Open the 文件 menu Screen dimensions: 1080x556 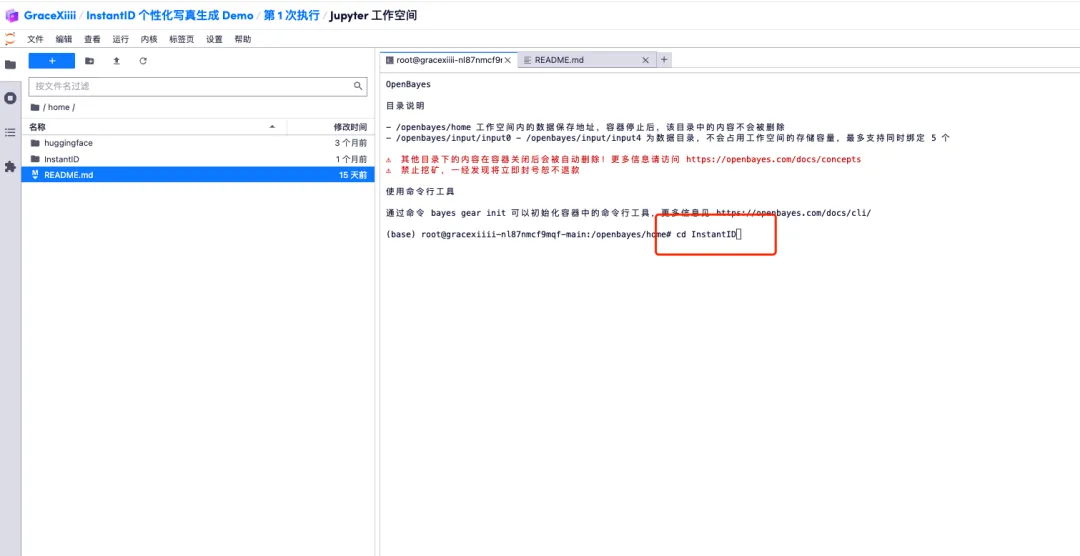click(x=35, y=39)
